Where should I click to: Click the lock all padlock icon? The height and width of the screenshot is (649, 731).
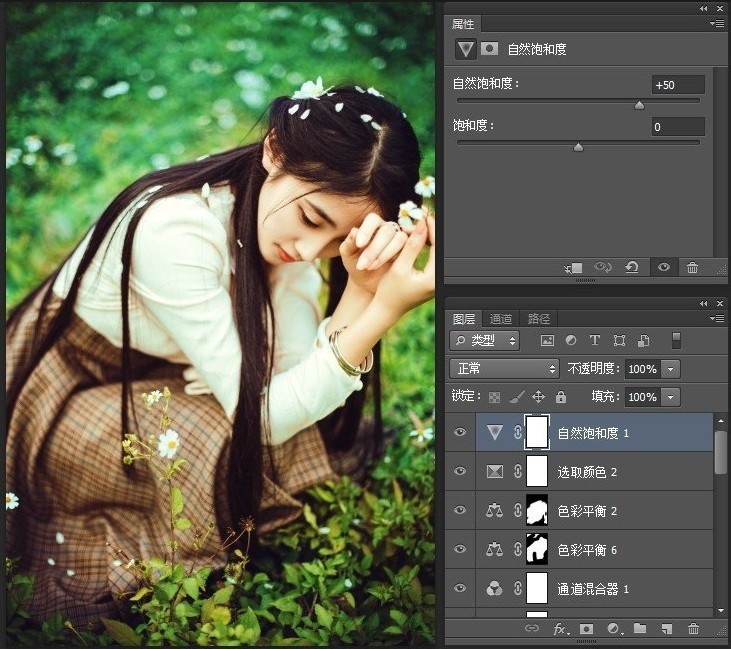561,397
